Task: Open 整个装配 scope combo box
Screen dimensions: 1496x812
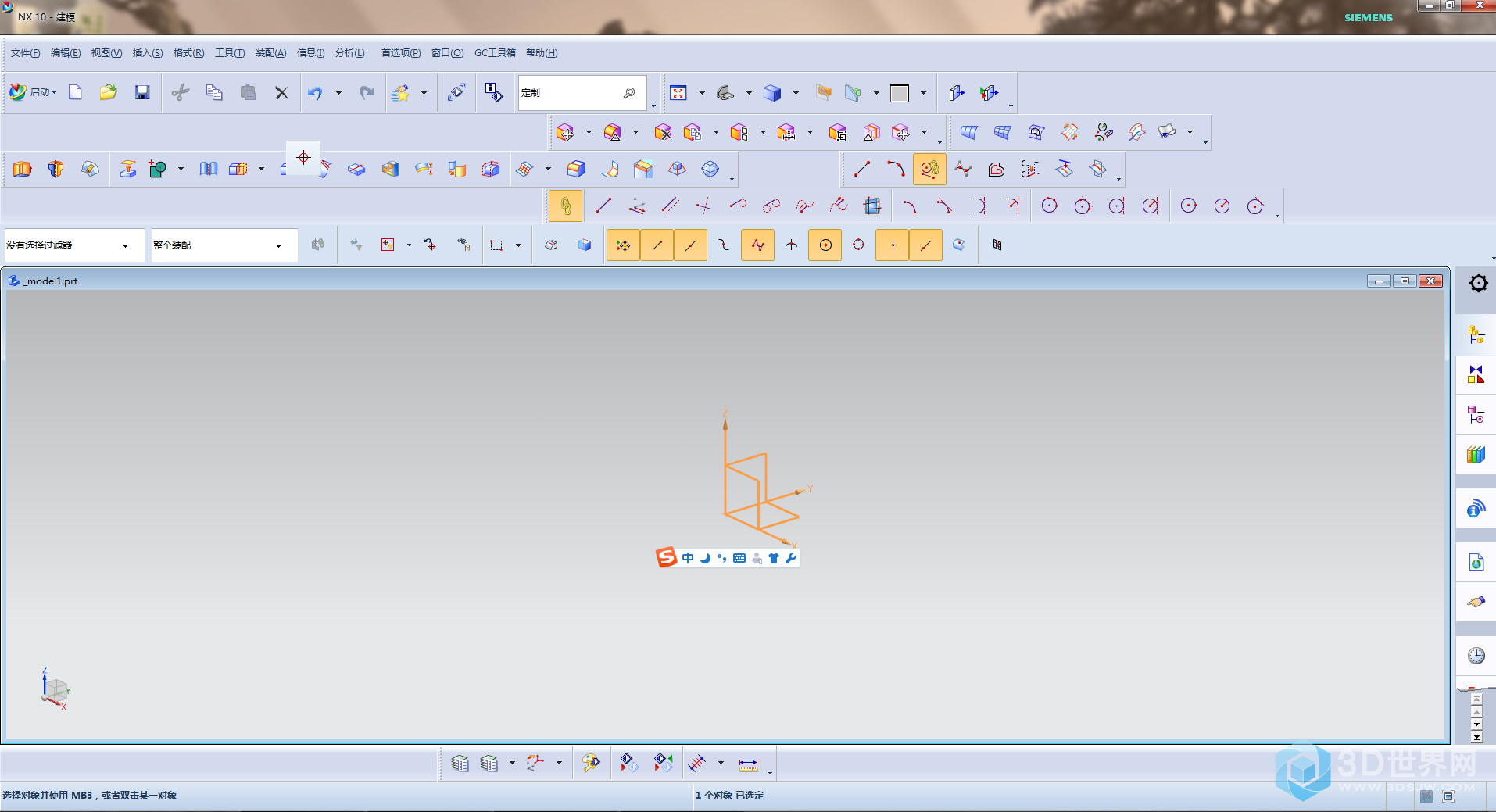Action: [224, 245]
